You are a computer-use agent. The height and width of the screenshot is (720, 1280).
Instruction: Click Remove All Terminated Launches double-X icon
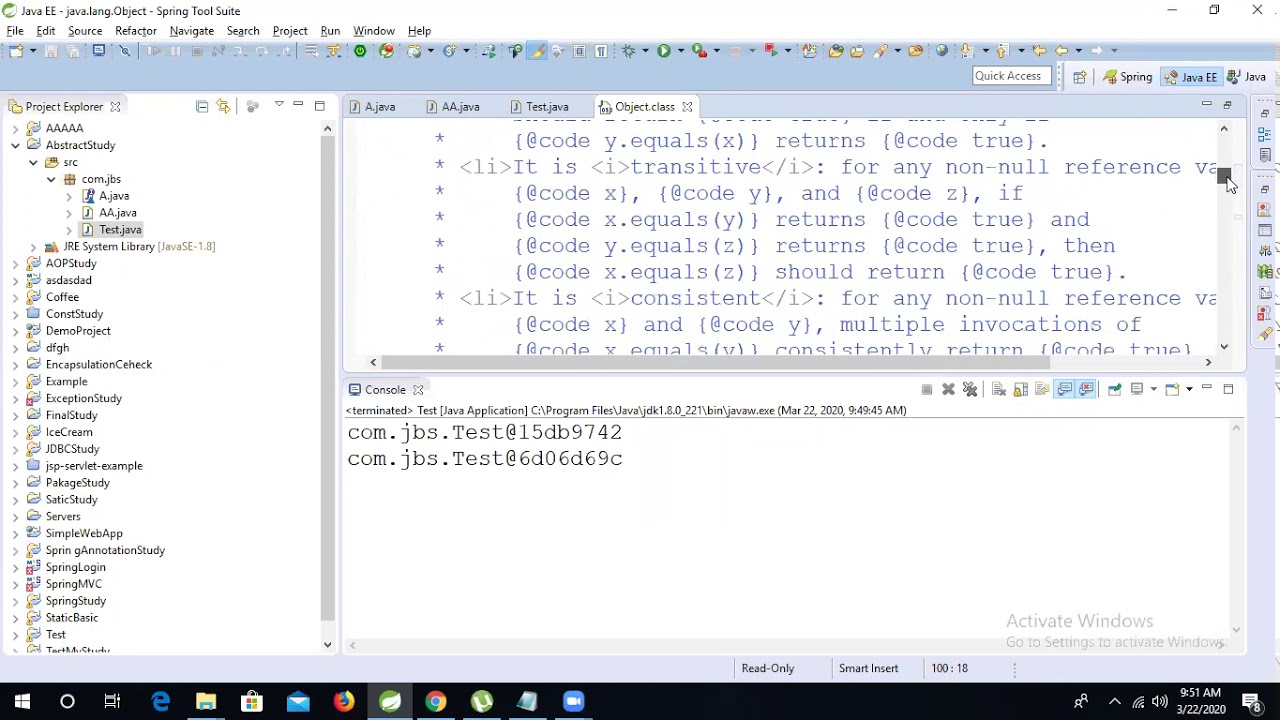970,389
